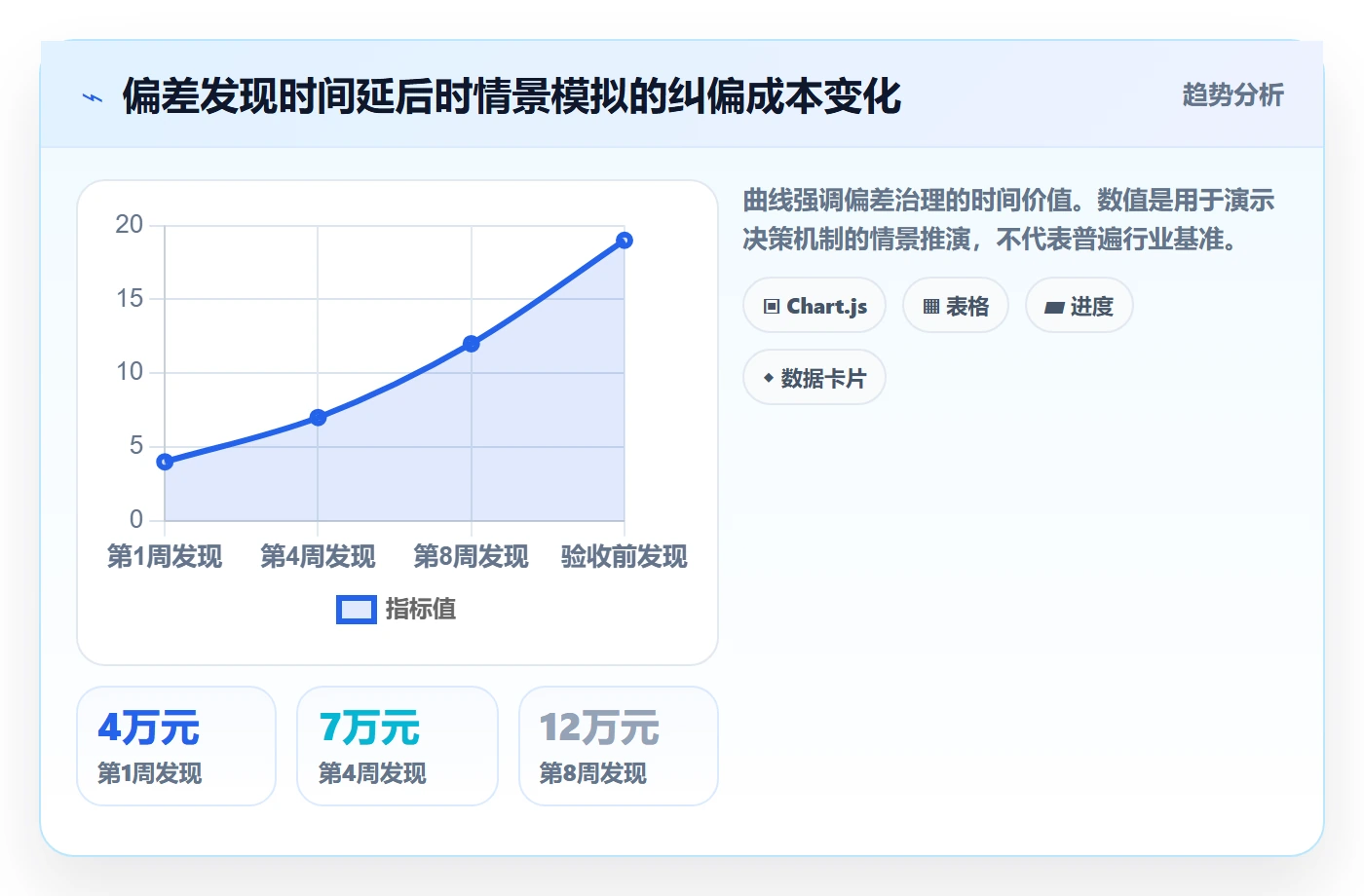
Task: Open the 12万元 data card
Action: (x=619, y=746)
